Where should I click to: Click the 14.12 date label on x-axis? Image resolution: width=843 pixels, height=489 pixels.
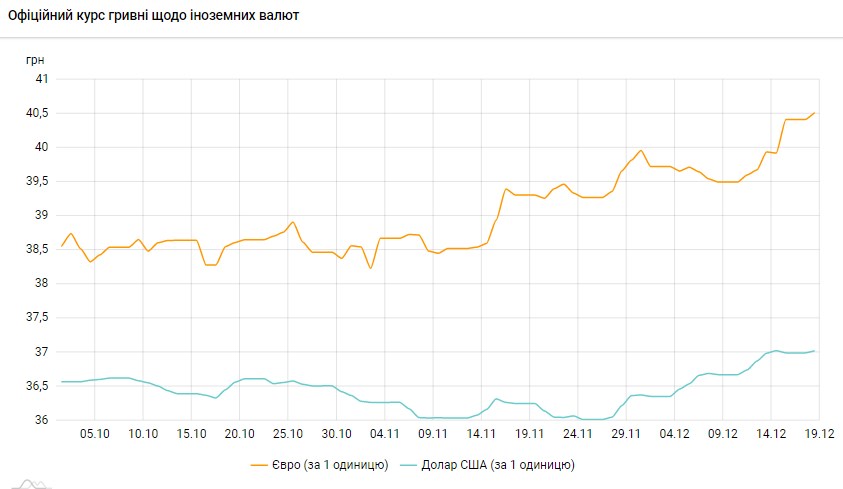tap(771, 434)
